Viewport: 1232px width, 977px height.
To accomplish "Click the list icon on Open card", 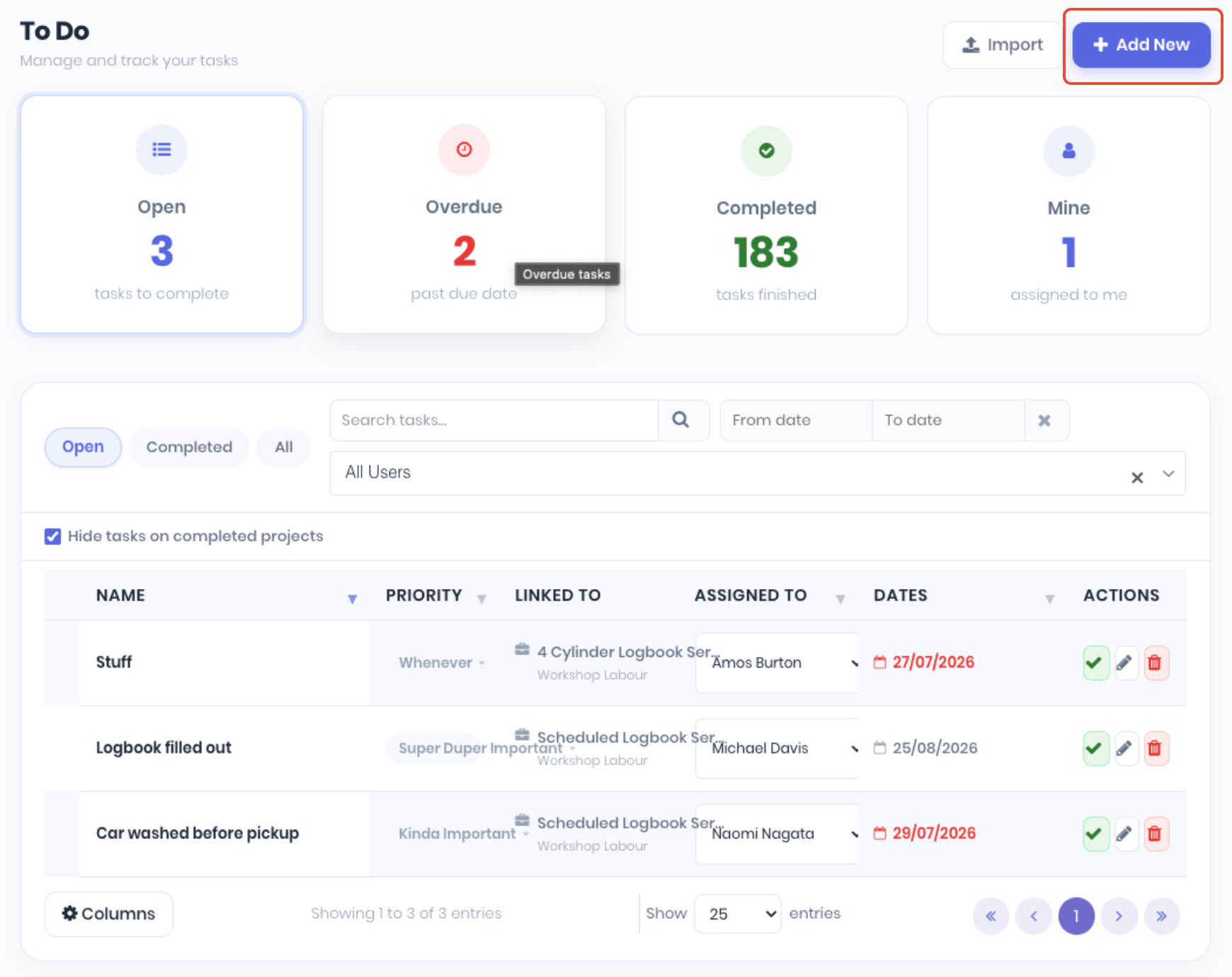I will click(x=161, y=149).
